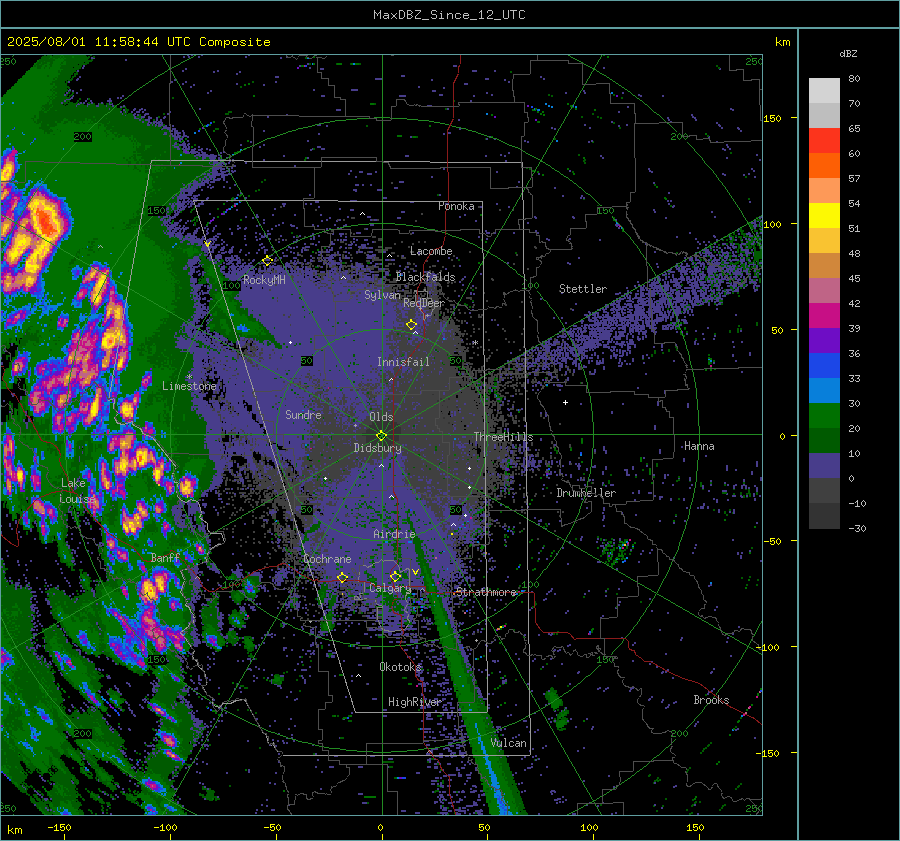Select the Okotoks city label

[400, 667]
